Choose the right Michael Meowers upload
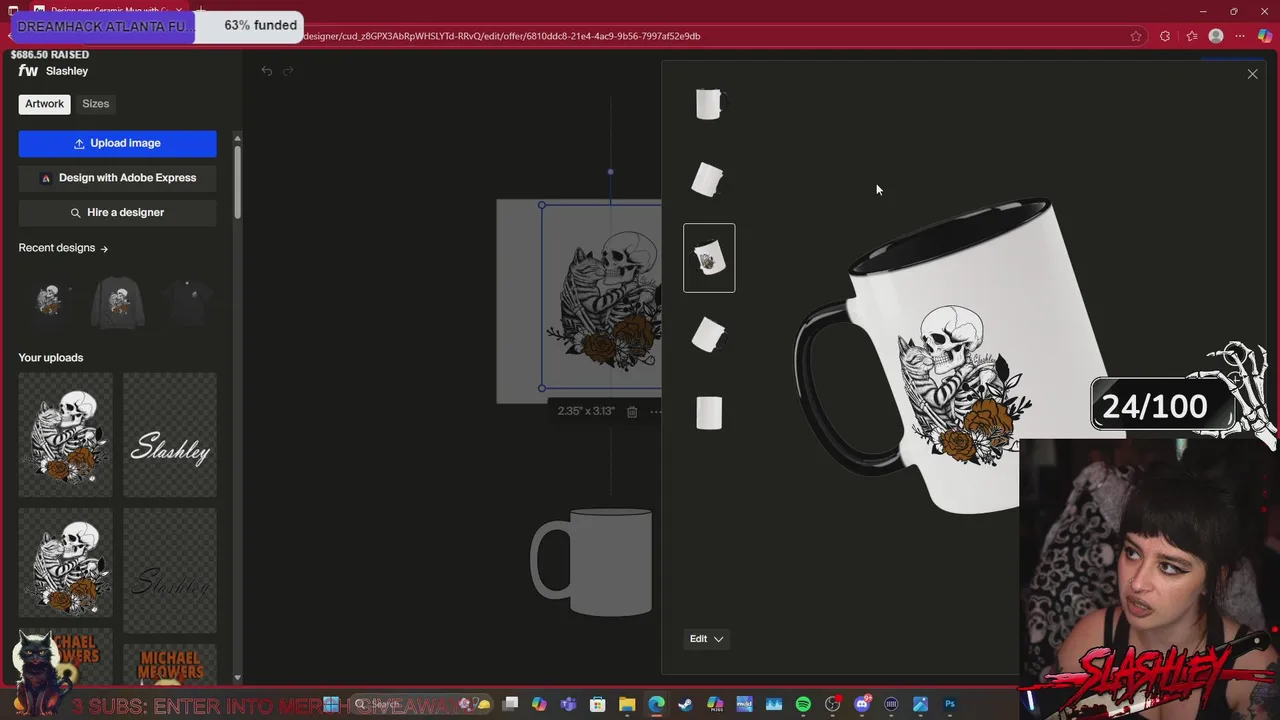The image size is (1280, 720). point(170,662)
